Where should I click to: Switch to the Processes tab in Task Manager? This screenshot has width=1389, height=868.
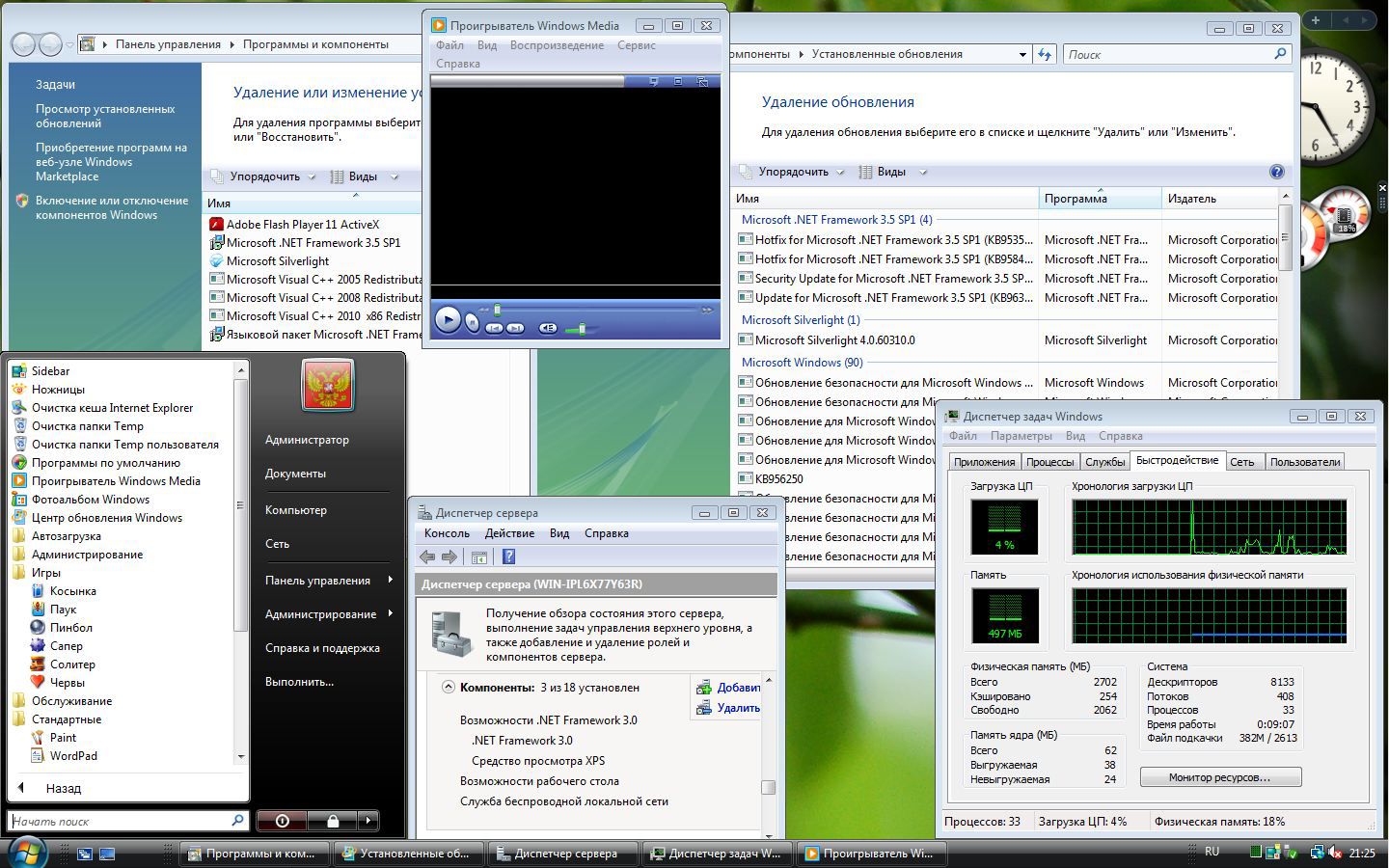pos(1049,462)
